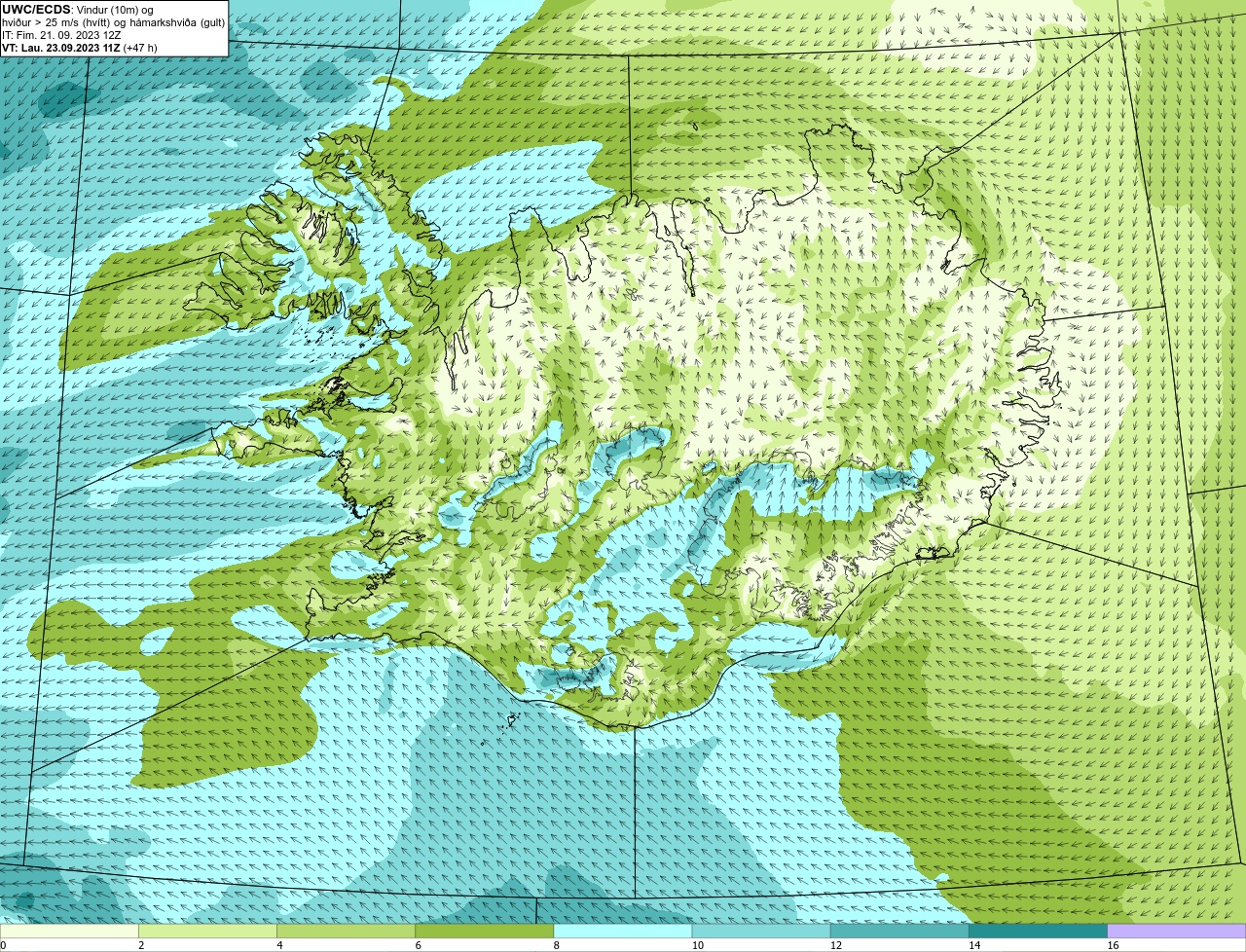Click the 4–6 m/s legend color segment
Image resolution: width=1246 pixels, height=952 pixels.
click(x=346, y=931)
